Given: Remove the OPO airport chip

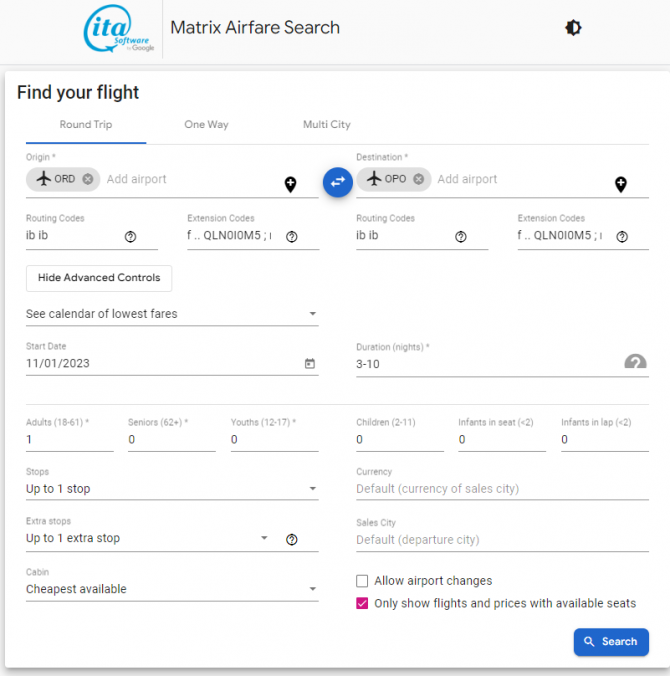Looking at the screenshot, I should (x=418, y=179).
